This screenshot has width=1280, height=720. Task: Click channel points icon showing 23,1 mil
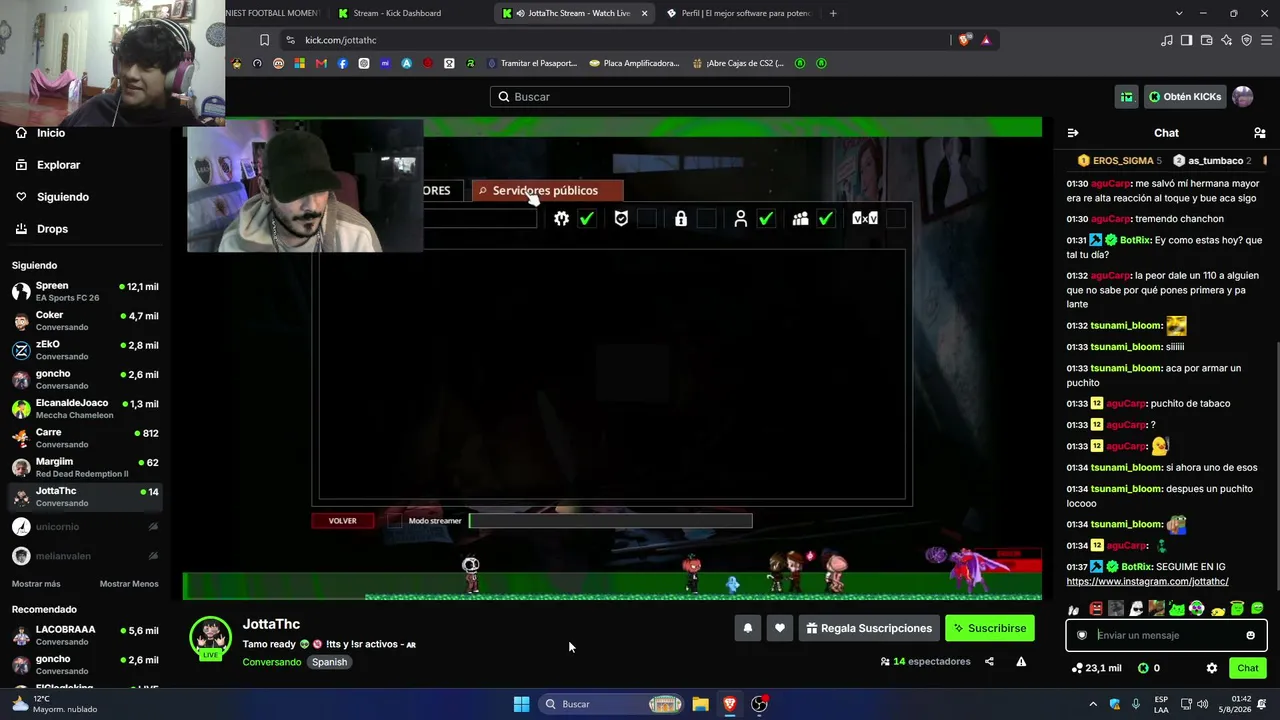1077,668
